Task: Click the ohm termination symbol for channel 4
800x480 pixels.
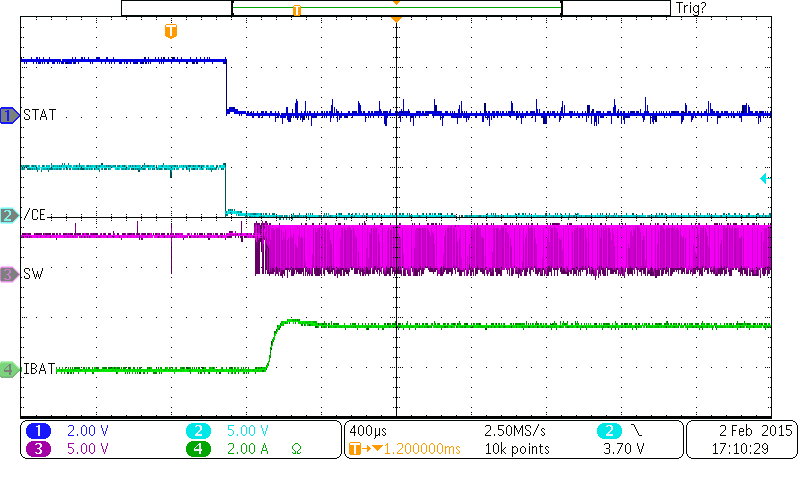Action: pyautogui.click(x=296, y=449)
